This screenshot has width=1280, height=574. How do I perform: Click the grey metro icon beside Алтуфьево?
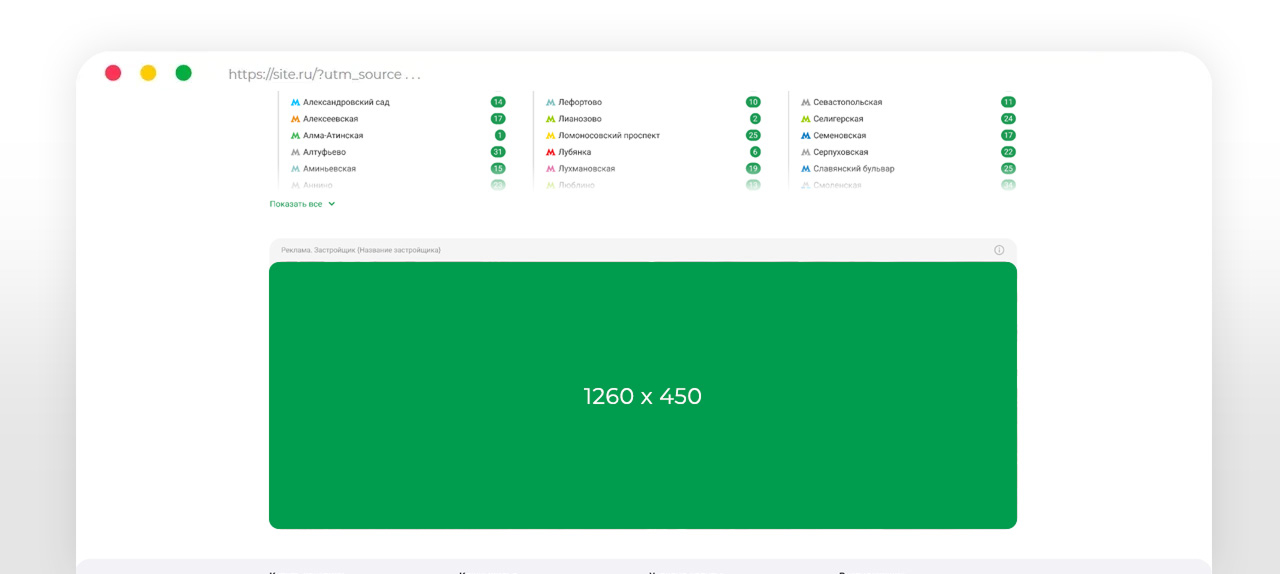[295, 152]
